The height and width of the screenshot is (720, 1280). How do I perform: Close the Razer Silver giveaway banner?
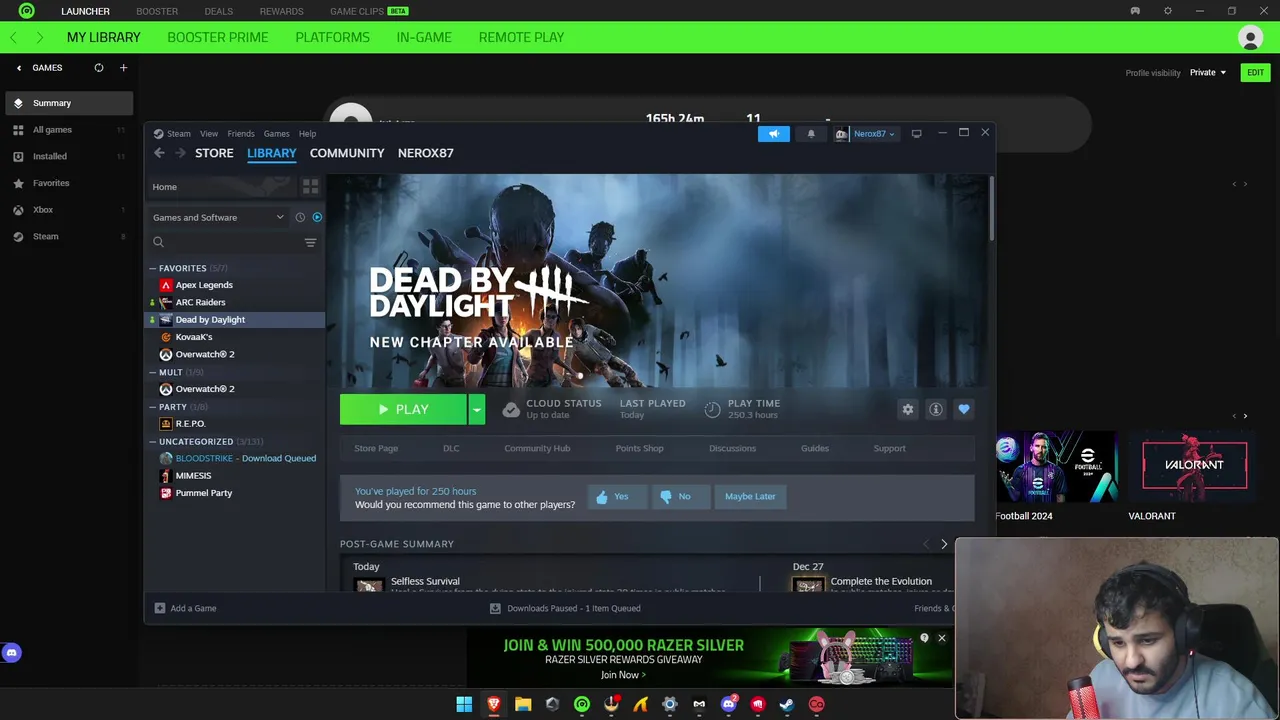(x=941, y=638)
